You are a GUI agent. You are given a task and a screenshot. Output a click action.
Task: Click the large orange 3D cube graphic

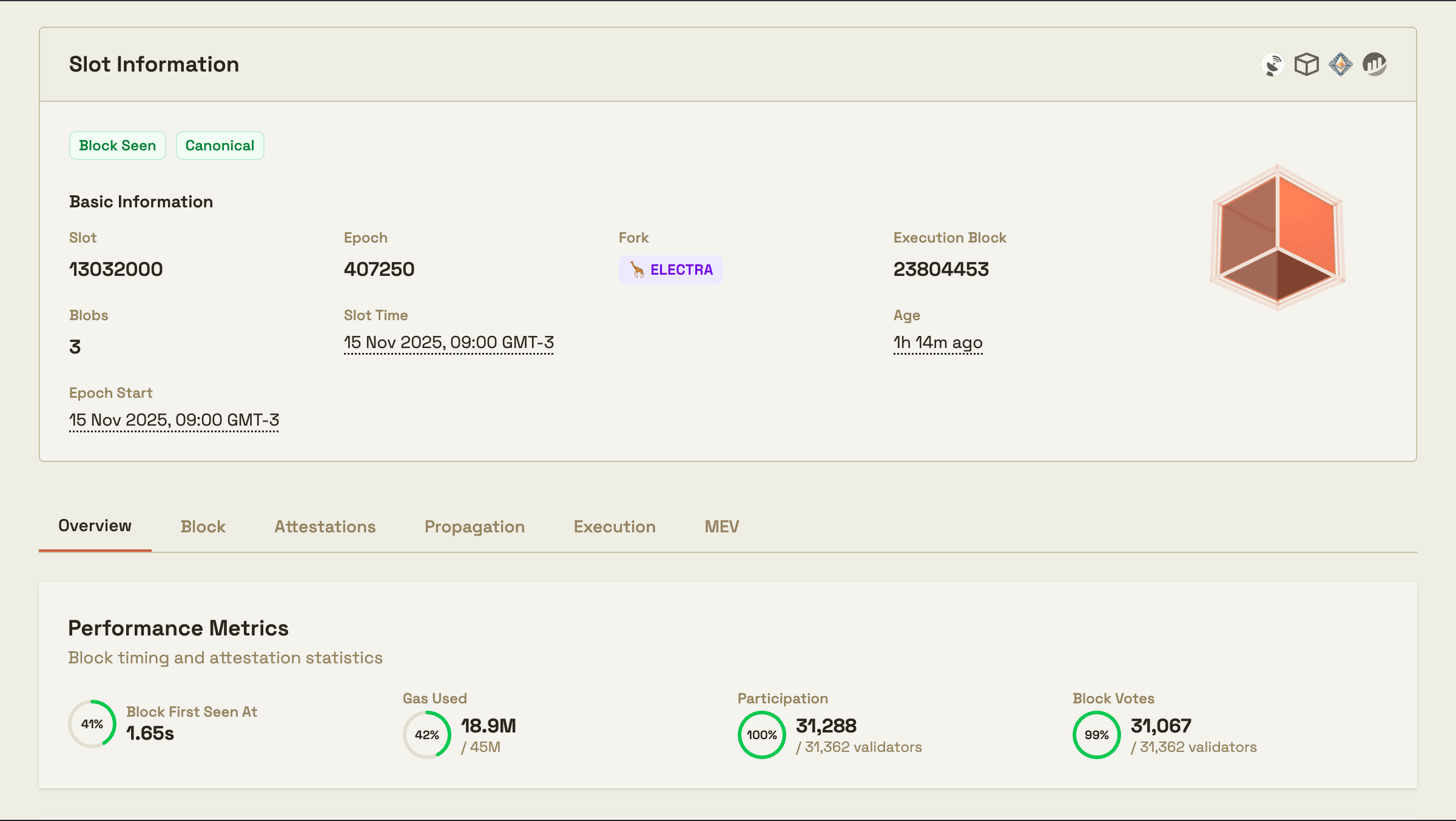coord(1278,238)
